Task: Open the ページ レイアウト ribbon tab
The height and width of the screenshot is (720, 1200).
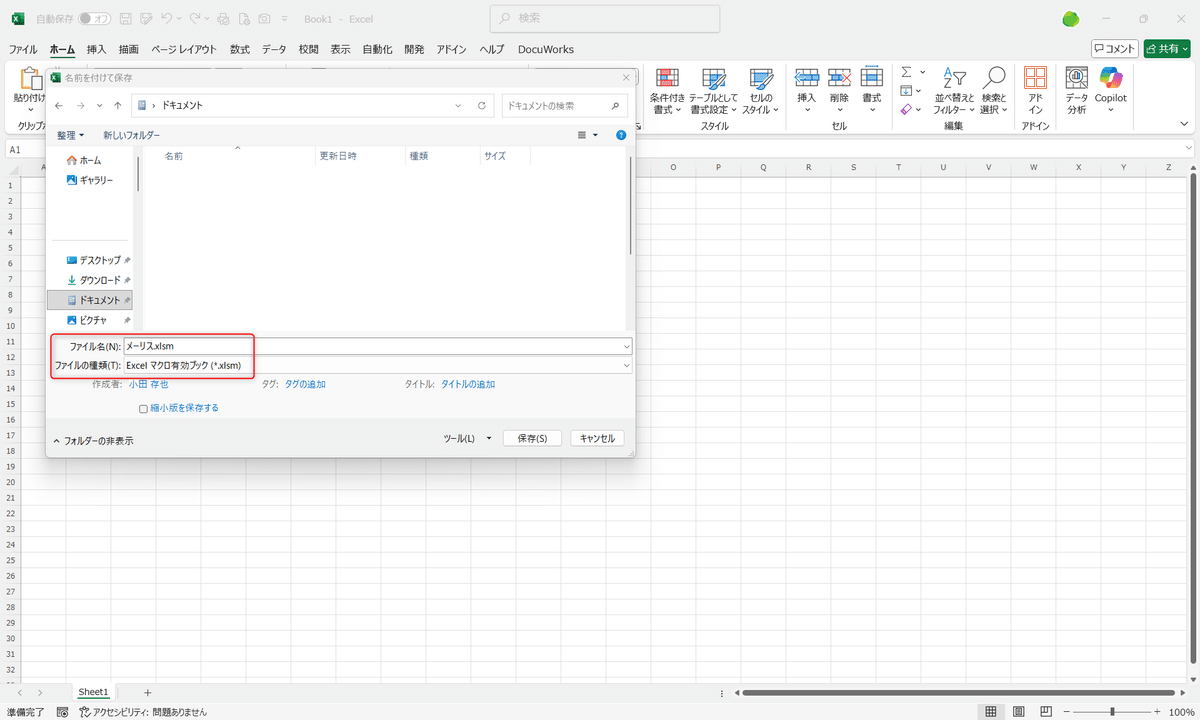Action: click(x=184, y=49)
